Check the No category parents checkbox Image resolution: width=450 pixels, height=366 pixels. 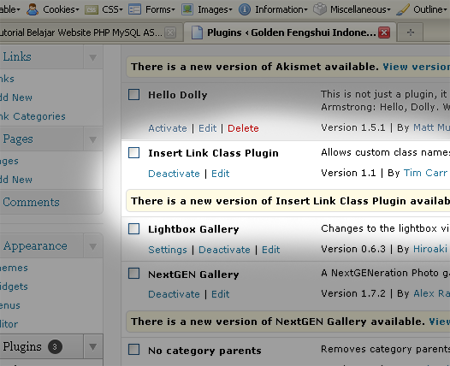[134, 350]
